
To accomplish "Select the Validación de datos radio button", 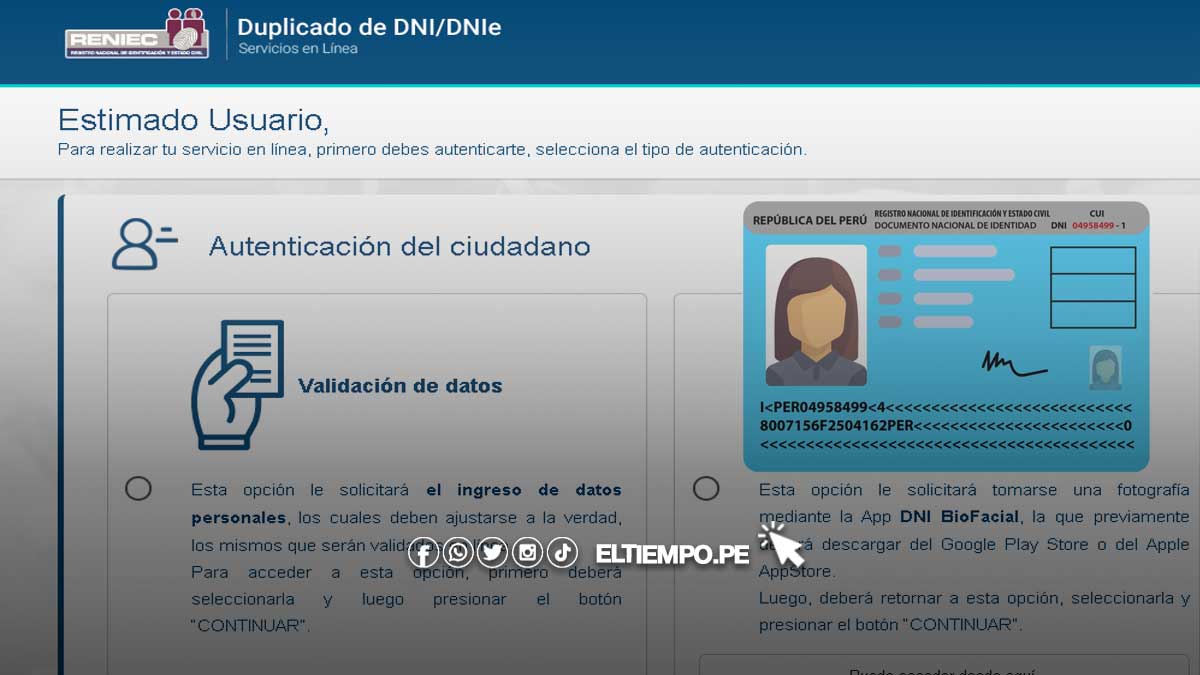I will pos(138,488).
